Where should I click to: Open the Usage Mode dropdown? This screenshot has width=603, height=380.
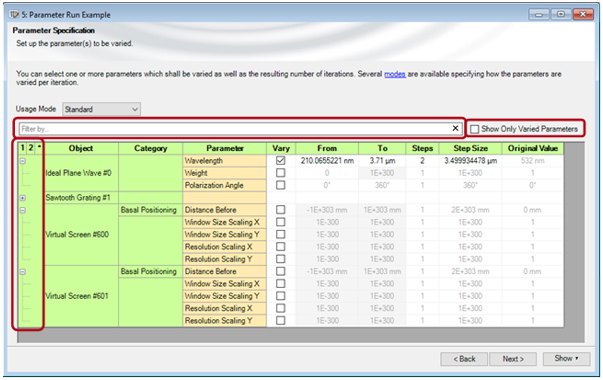pyautogui.click(x=102, y=109)
